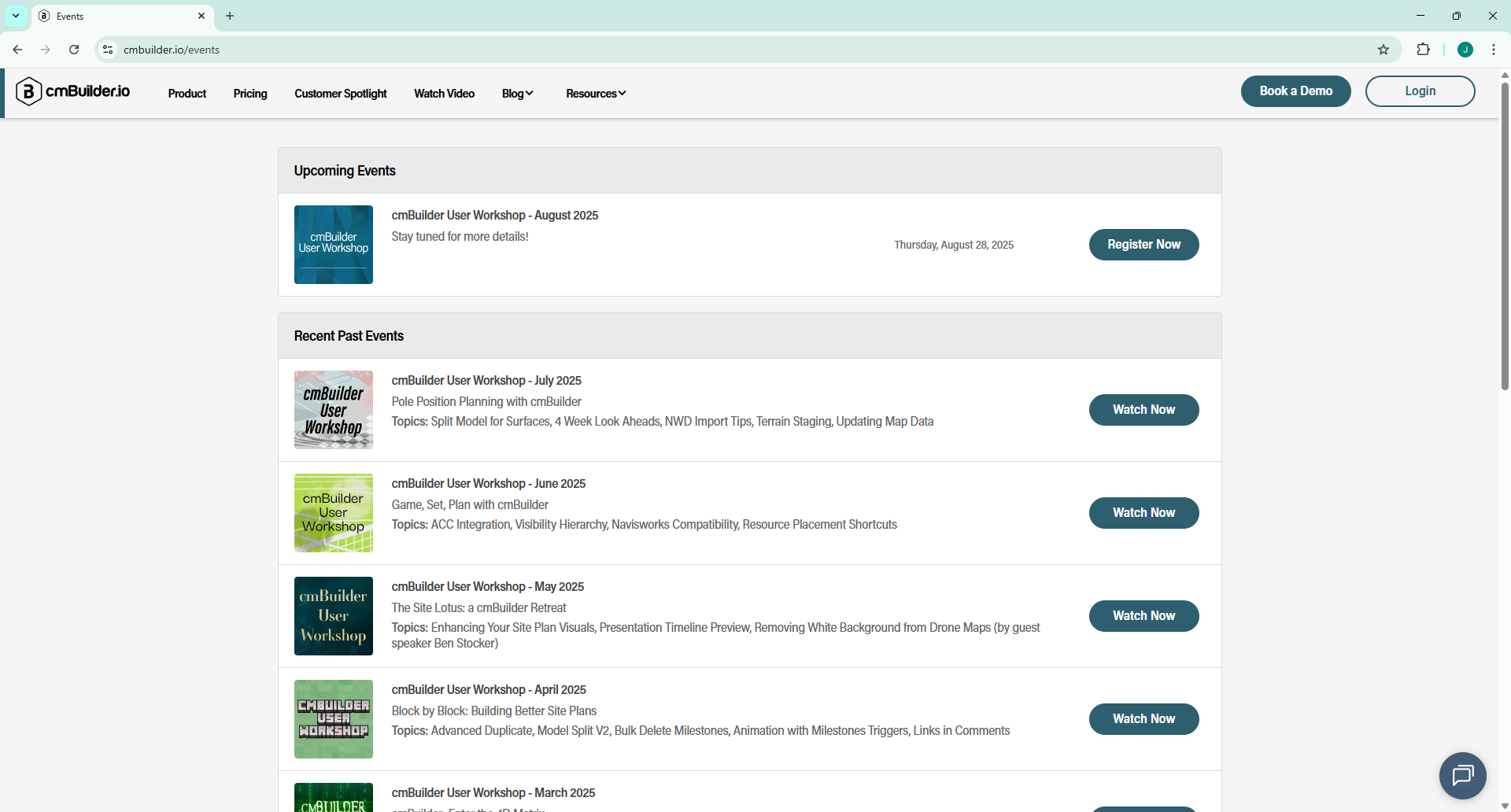This screenshot has width=1511, height=812.
Task: Click the Recent Past Events heading
Action: pyautogui.click(x=349, y=336)
